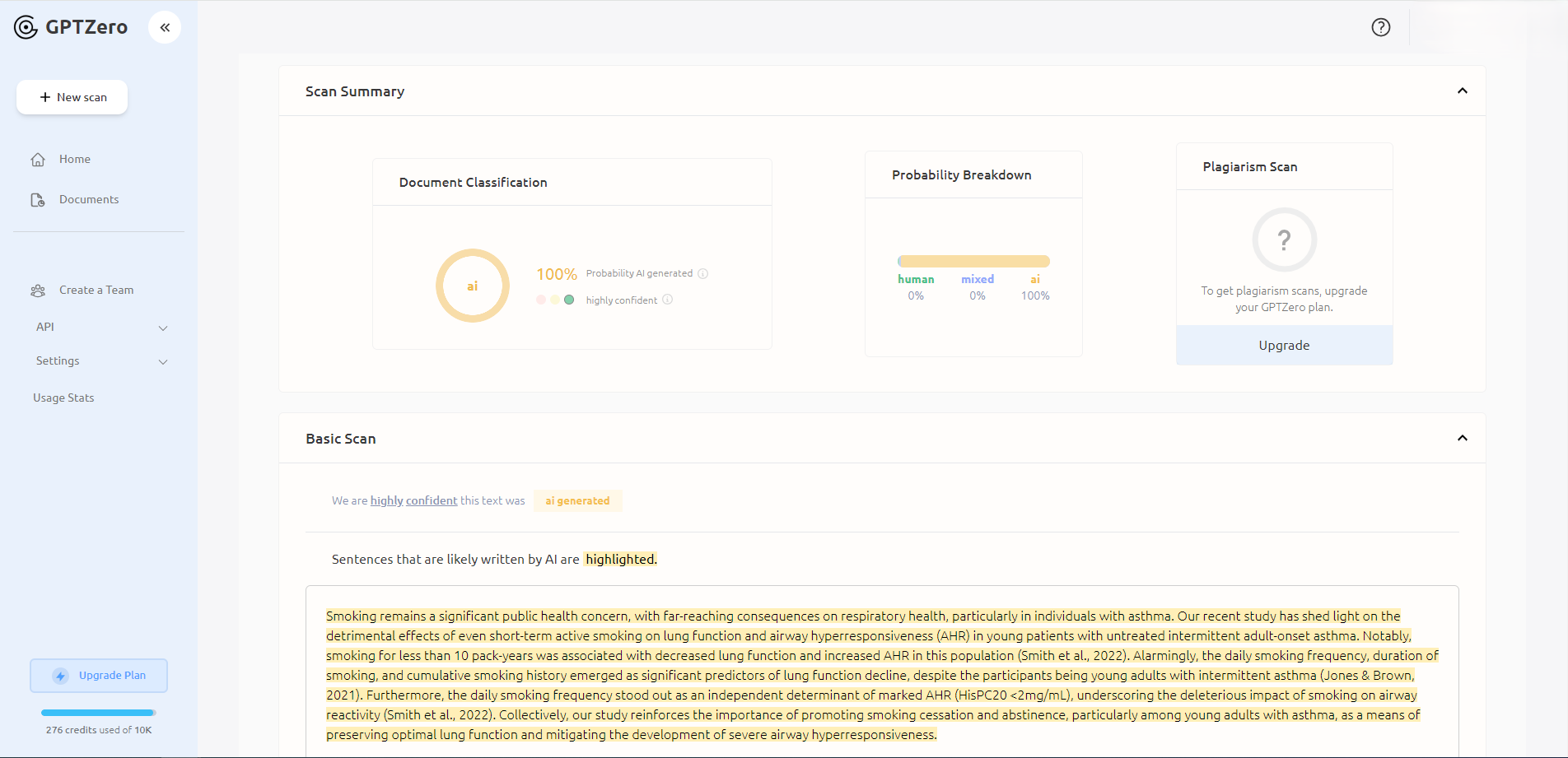Expand the API section

pos(163,328)
